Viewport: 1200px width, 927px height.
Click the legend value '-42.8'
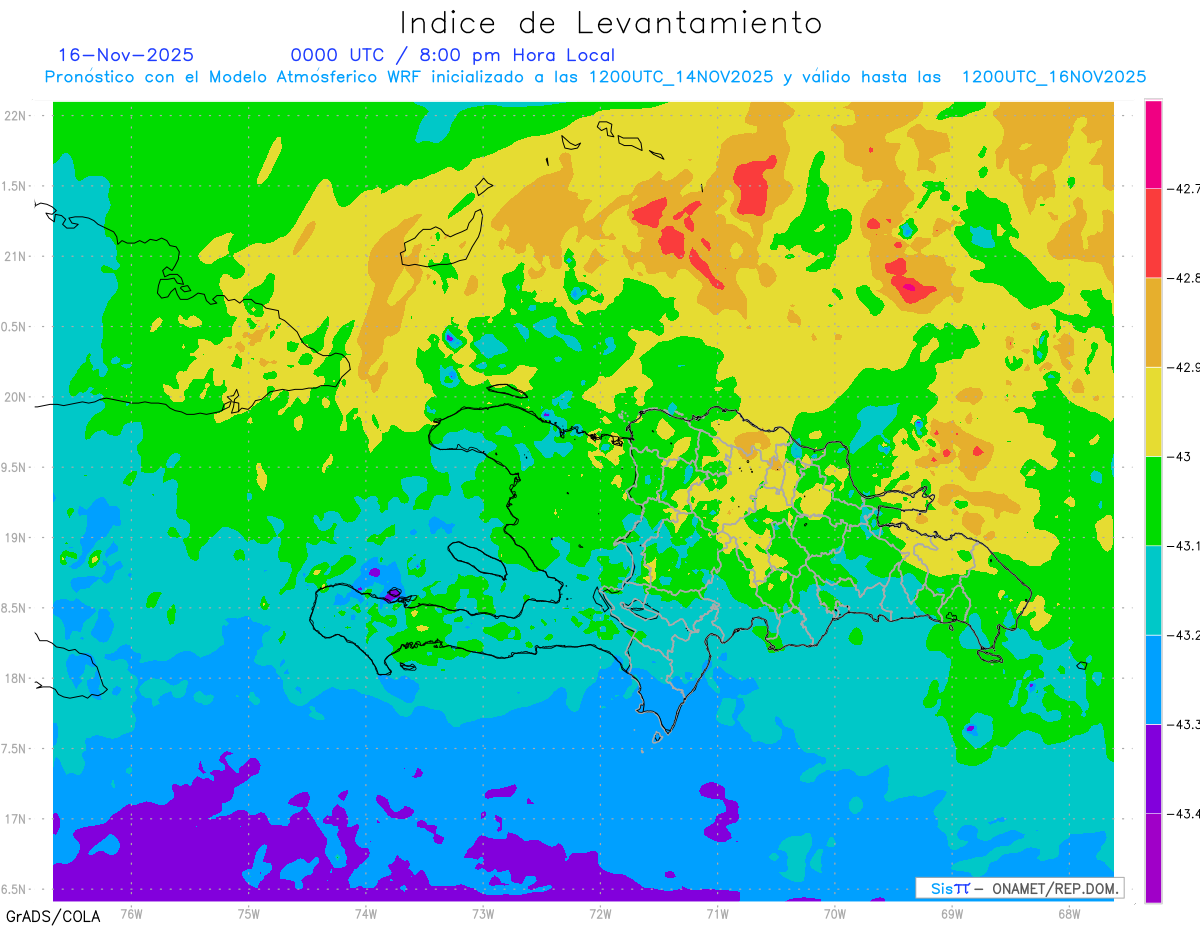[x=1183, y=278]
